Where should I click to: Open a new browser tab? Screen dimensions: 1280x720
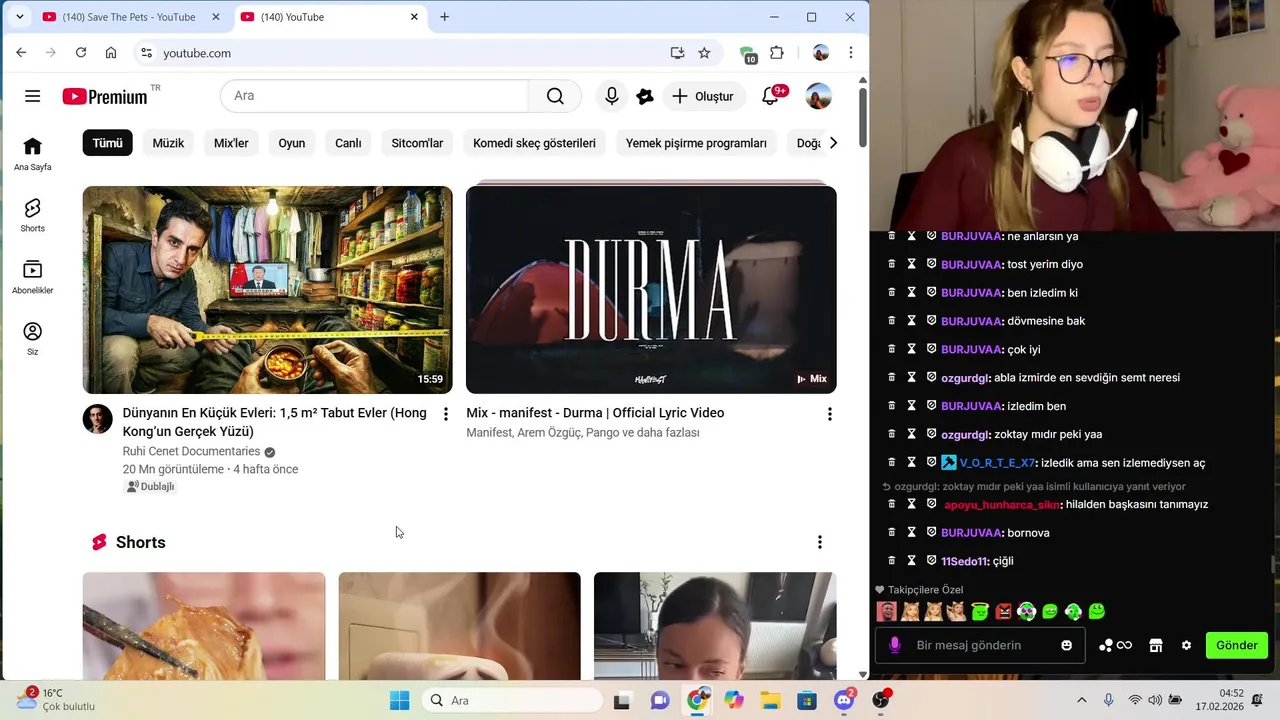click(445, 17)
